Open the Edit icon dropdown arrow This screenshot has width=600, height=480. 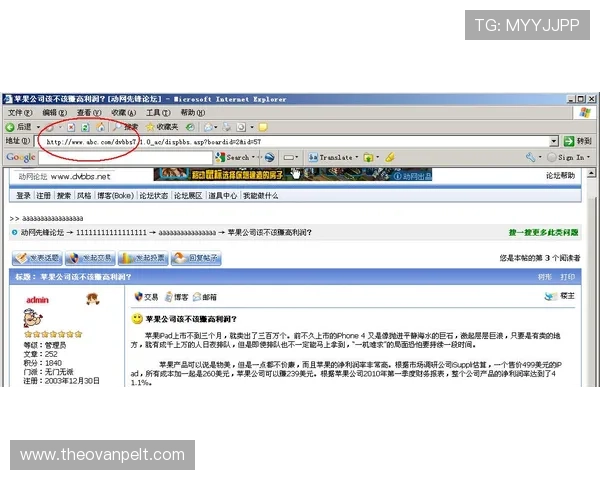coord(252,127)
